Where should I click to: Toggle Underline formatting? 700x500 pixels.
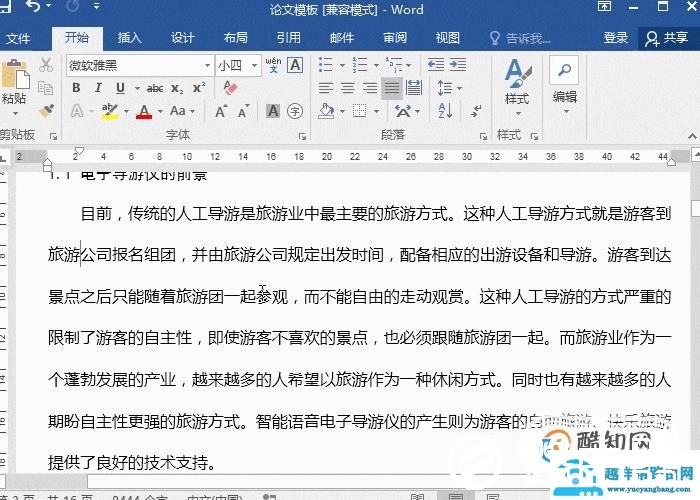pos(120,88)
